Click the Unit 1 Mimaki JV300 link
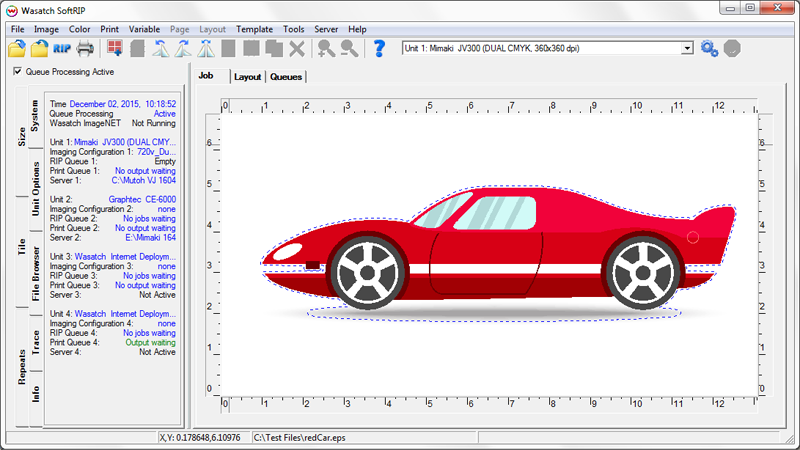This screenshot has width=800, height=450. 125,142
